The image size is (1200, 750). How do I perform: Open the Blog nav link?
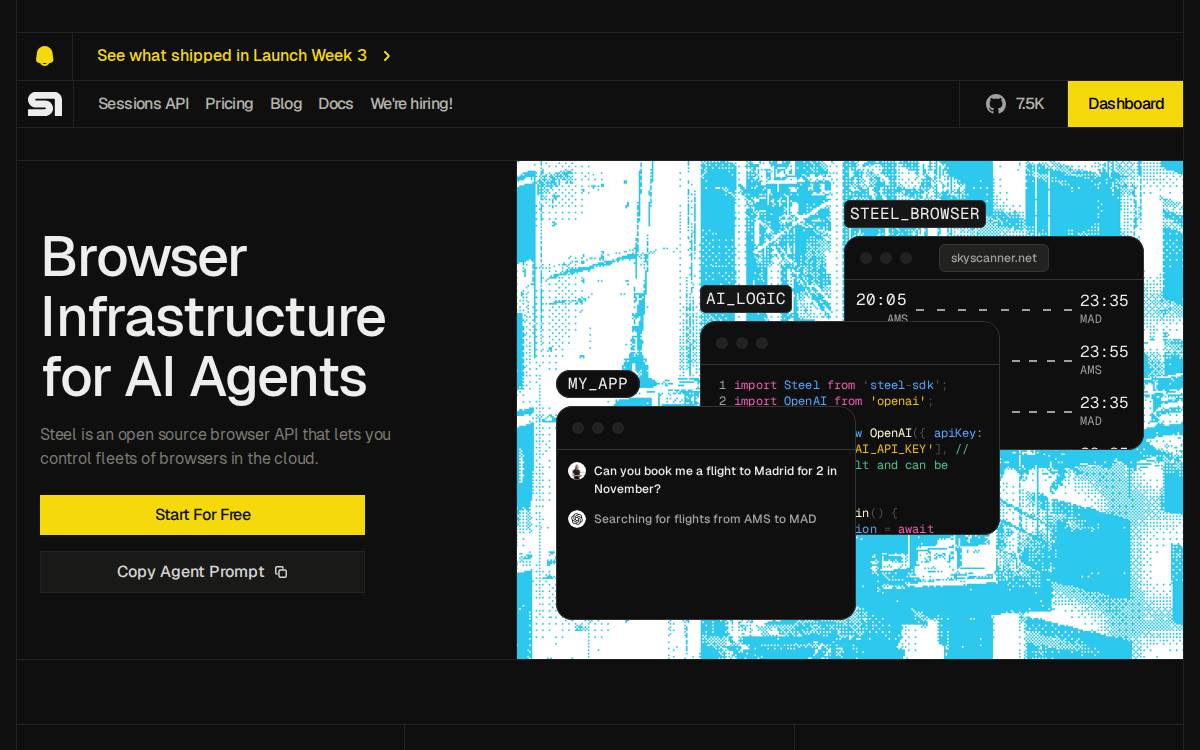point(286,104)
